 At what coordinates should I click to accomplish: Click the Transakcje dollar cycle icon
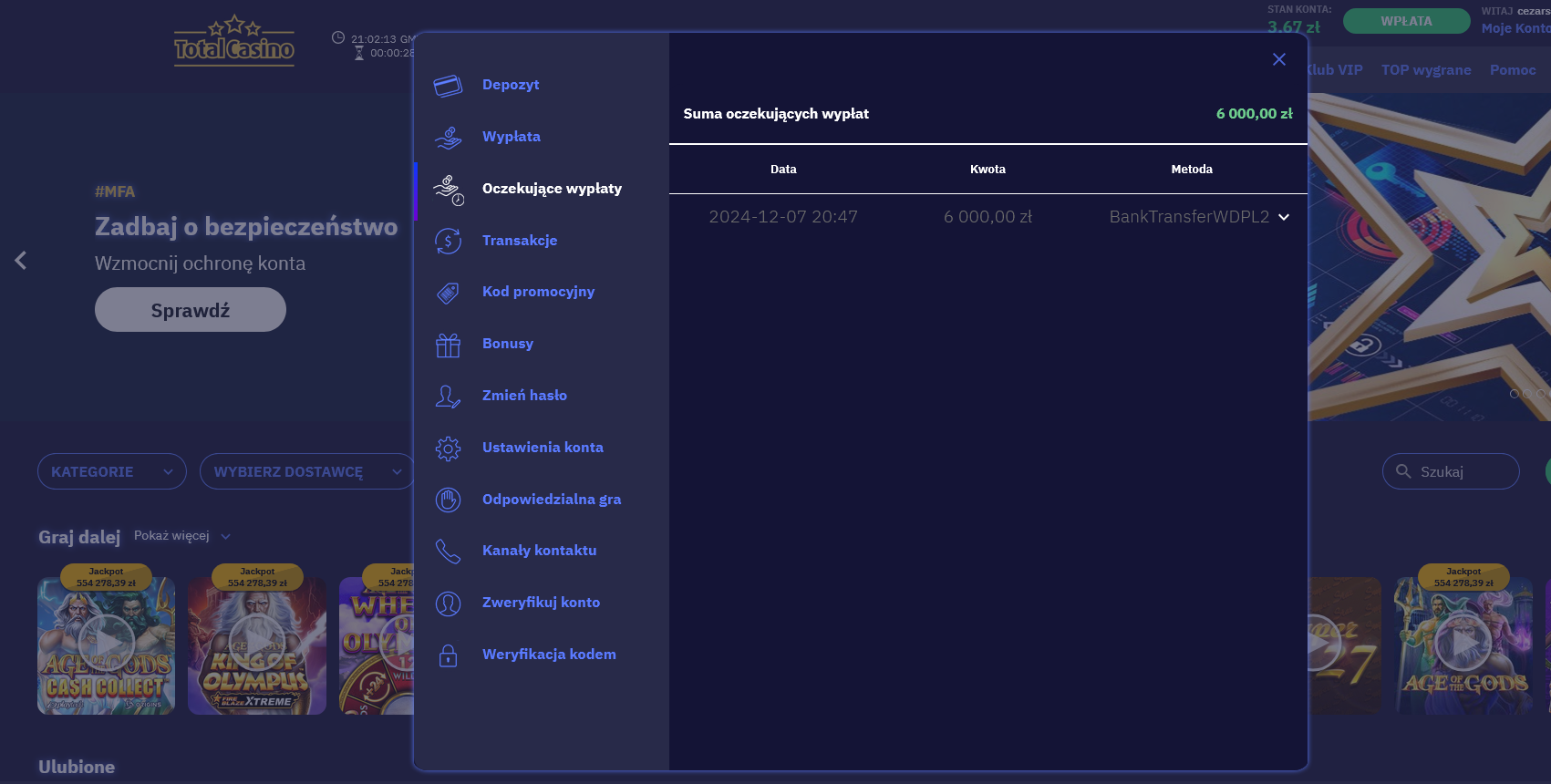(x=448, y=241)
